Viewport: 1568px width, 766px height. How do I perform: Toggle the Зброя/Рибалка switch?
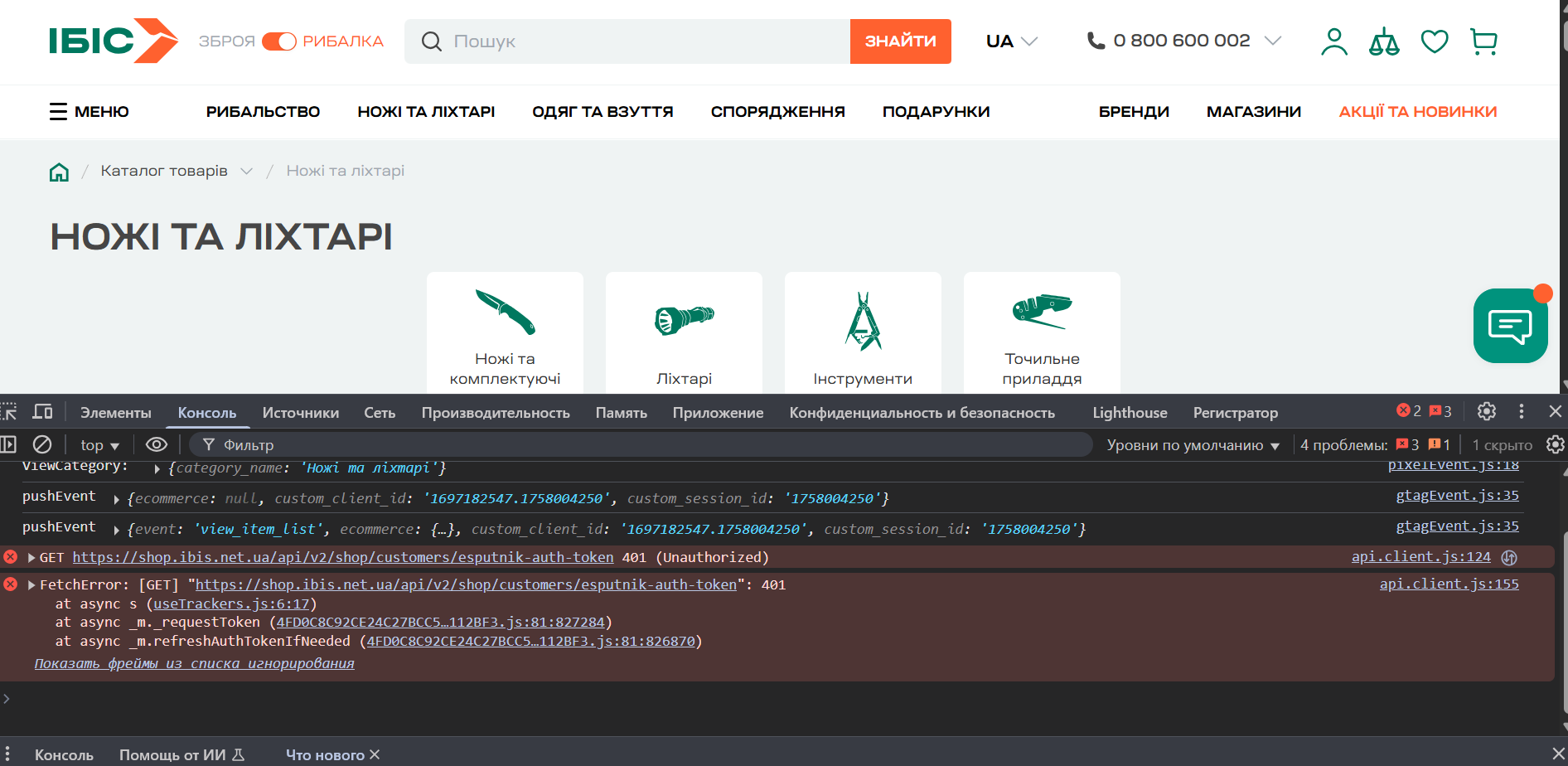pos(279,41)
